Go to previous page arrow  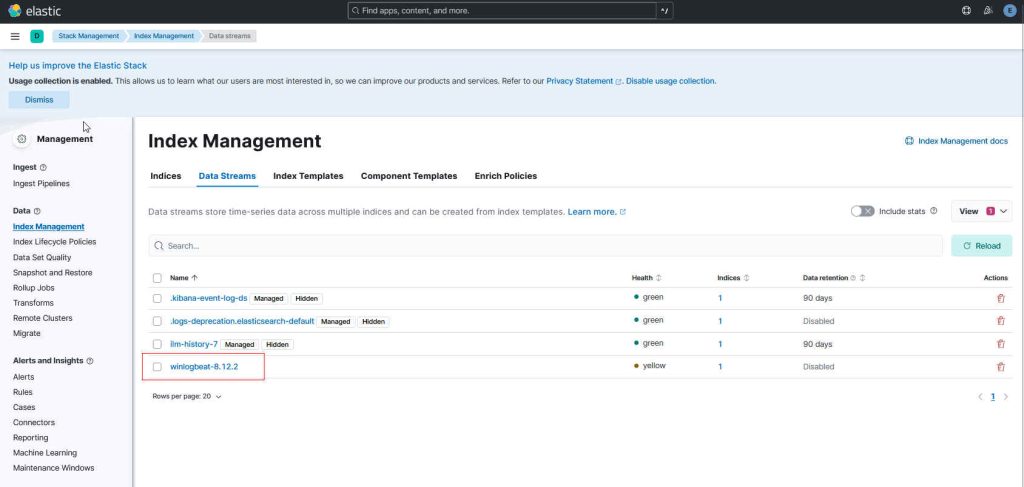coord(980,396)
